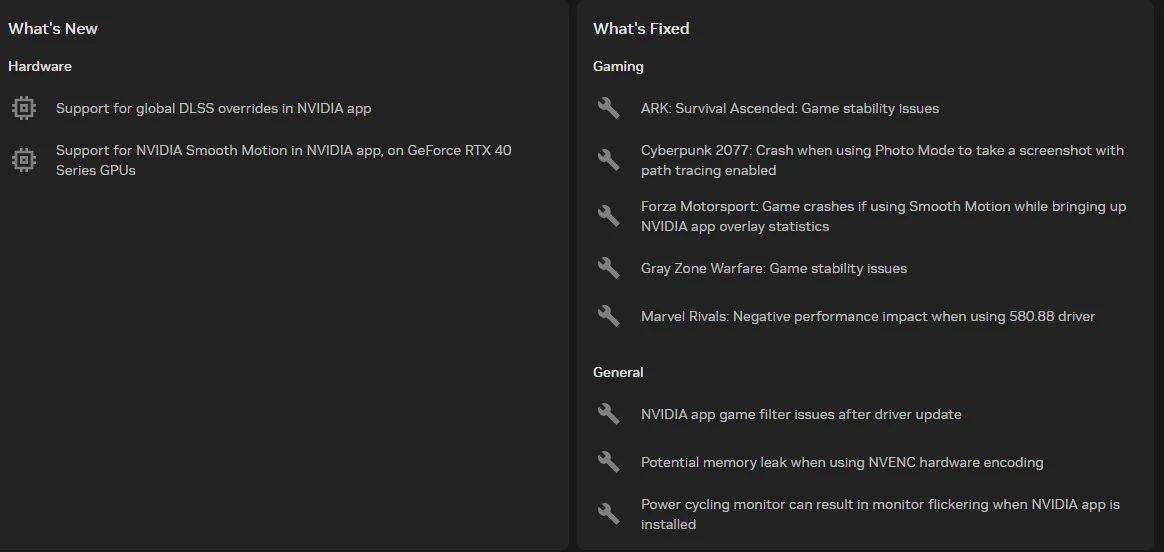1164x552 pixels.
Task: Click wrench icon beside game filter issues
Action: coord(608,414)
